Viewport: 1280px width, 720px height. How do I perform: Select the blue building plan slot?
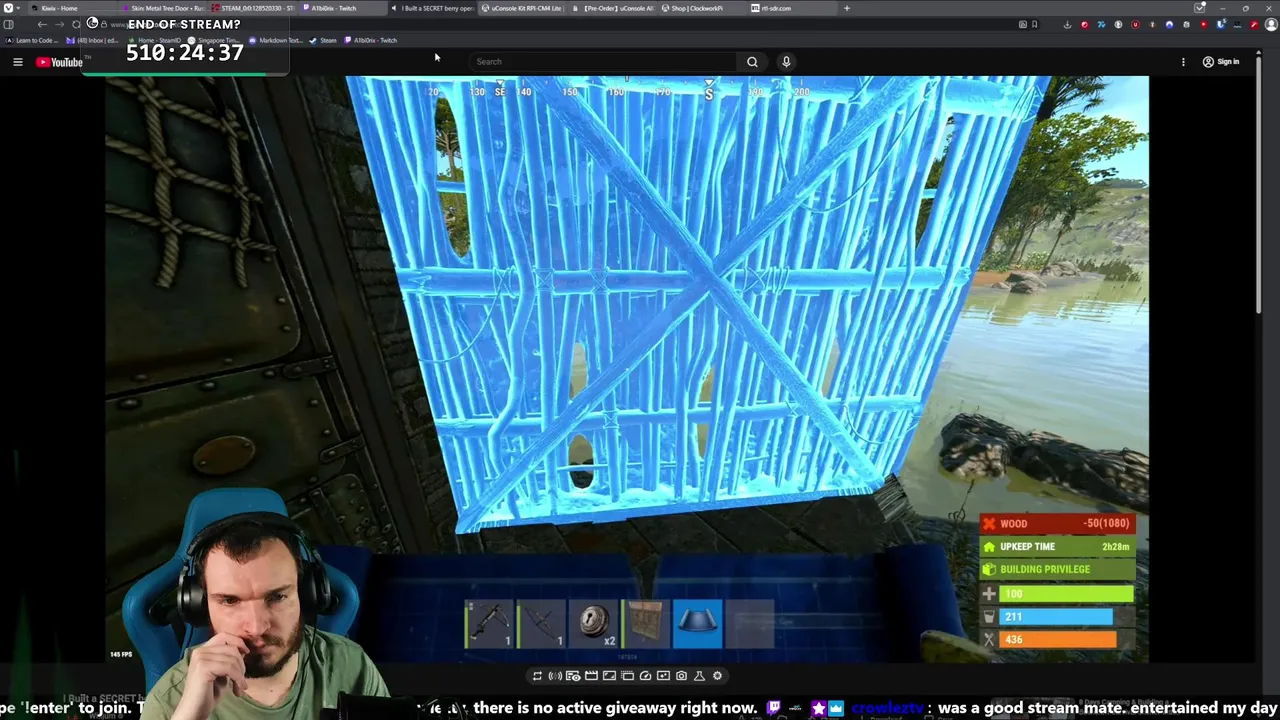697,623
